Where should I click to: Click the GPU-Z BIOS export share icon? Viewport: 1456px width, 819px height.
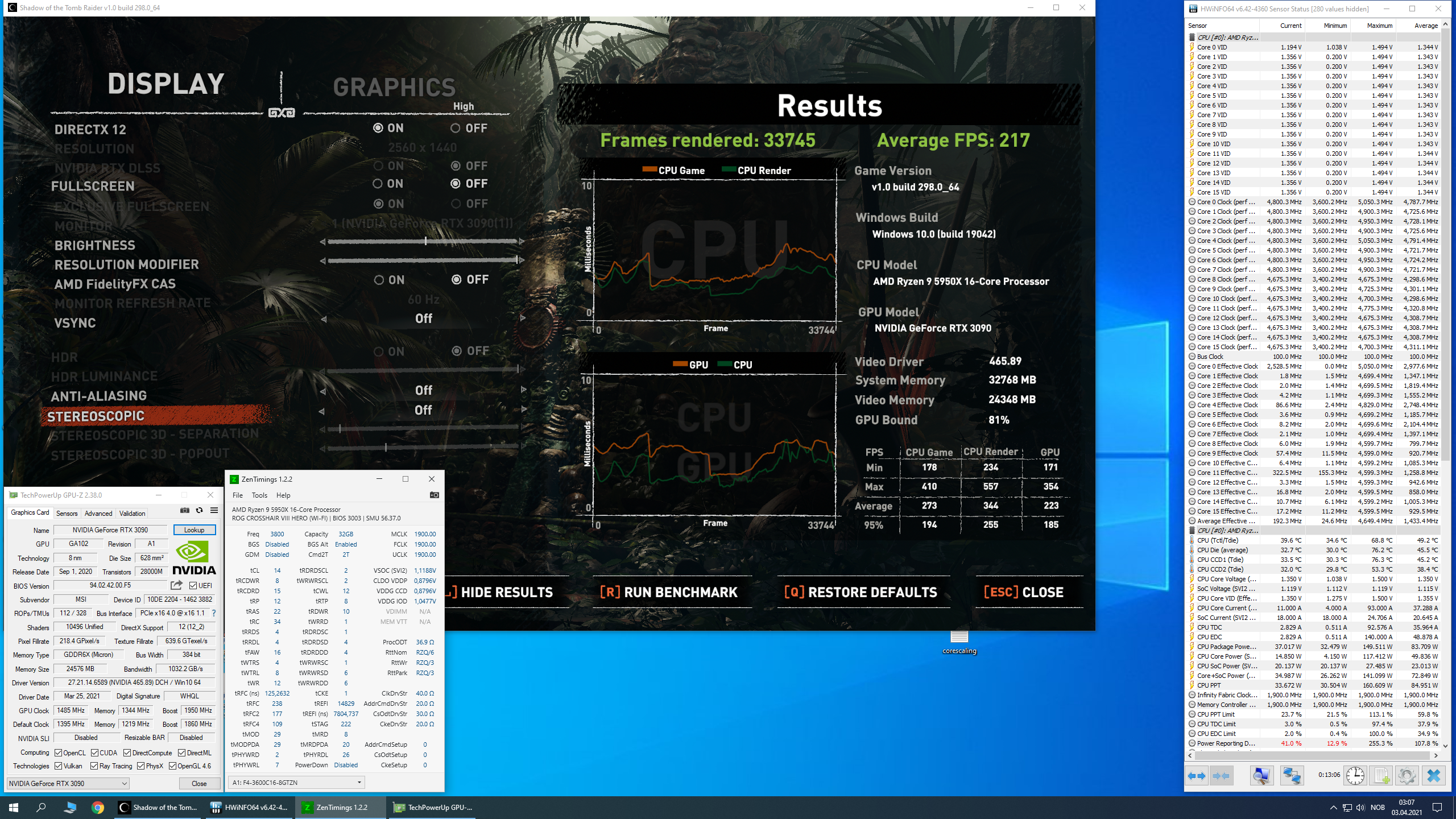coord(176,585)
